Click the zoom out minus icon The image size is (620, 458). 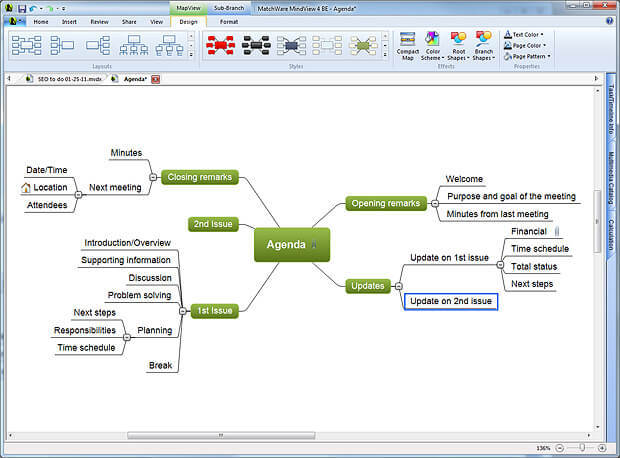click(557, 447)
